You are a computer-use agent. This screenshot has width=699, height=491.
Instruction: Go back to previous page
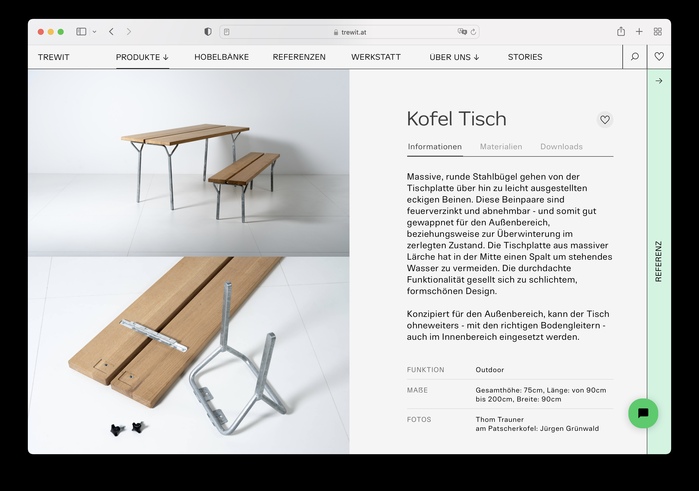coord(111,32)
